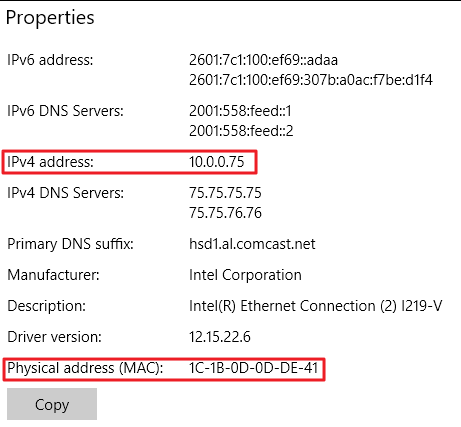461x427 pixels.
Task: Click the 'IPv6 DNS Servers:' label
Action: point(65,111)
